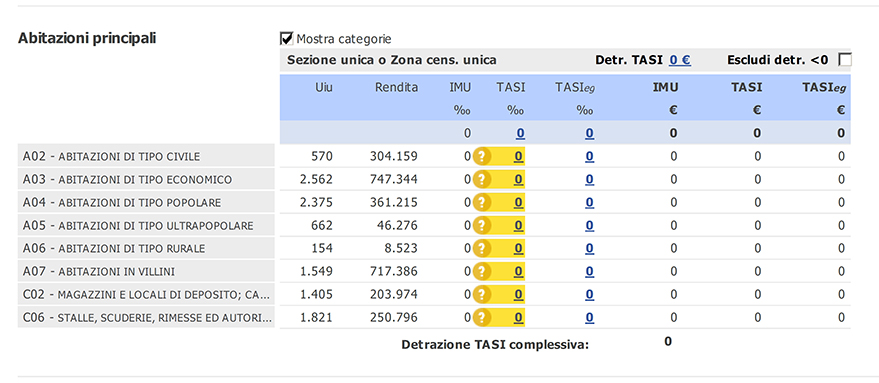Click the Rendita column header
The image size is (879, 383).
click(396, 87)
